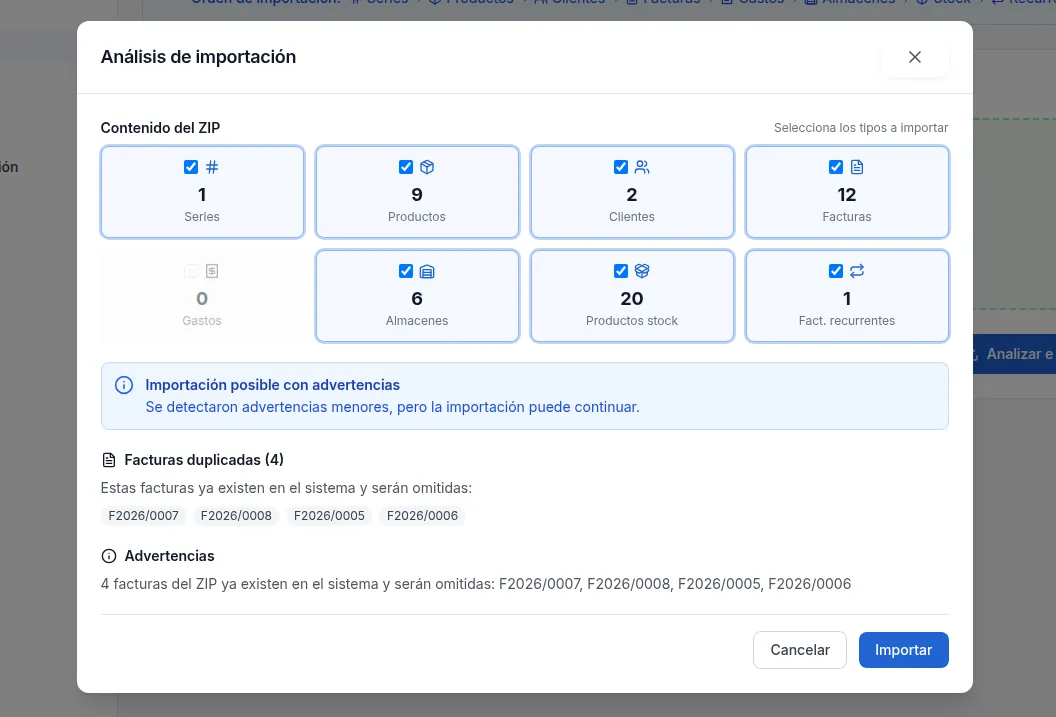The height and width of the screenshot is (717, 1056).
Task: Select the clients people icon on Clientes card
Action: point(642,167)
